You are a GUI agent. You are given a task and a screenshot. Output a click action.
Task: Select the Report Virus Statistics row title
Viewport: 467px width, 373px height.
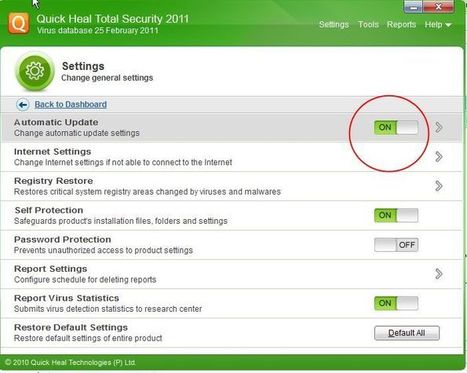[x=66, y=298]
